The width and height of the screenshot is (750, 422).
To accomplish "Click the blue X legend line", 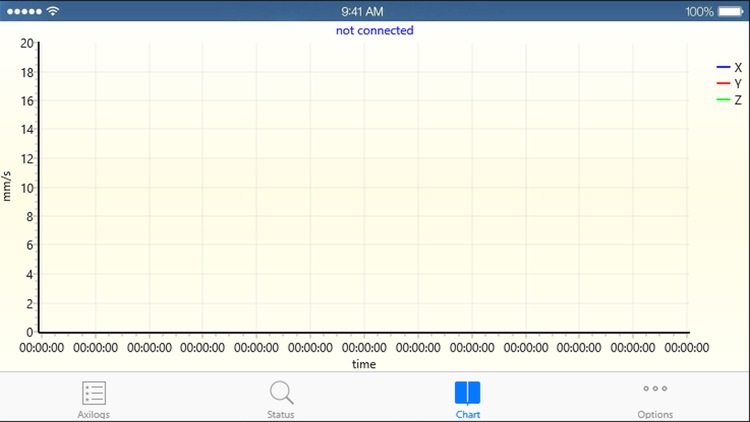I will pos(723,67).
